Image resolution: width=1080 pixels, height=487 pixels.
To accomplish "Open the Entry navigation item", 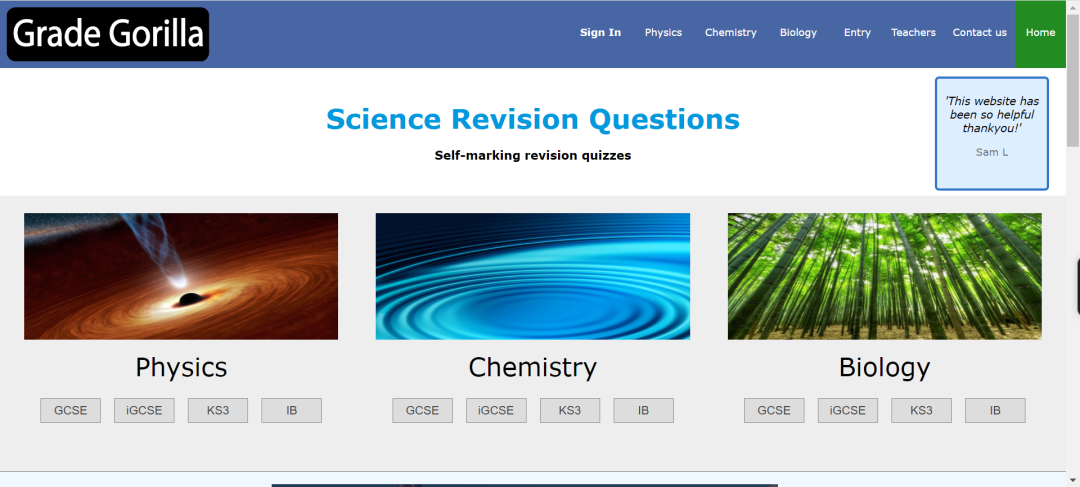I will (x=857, y=33).
